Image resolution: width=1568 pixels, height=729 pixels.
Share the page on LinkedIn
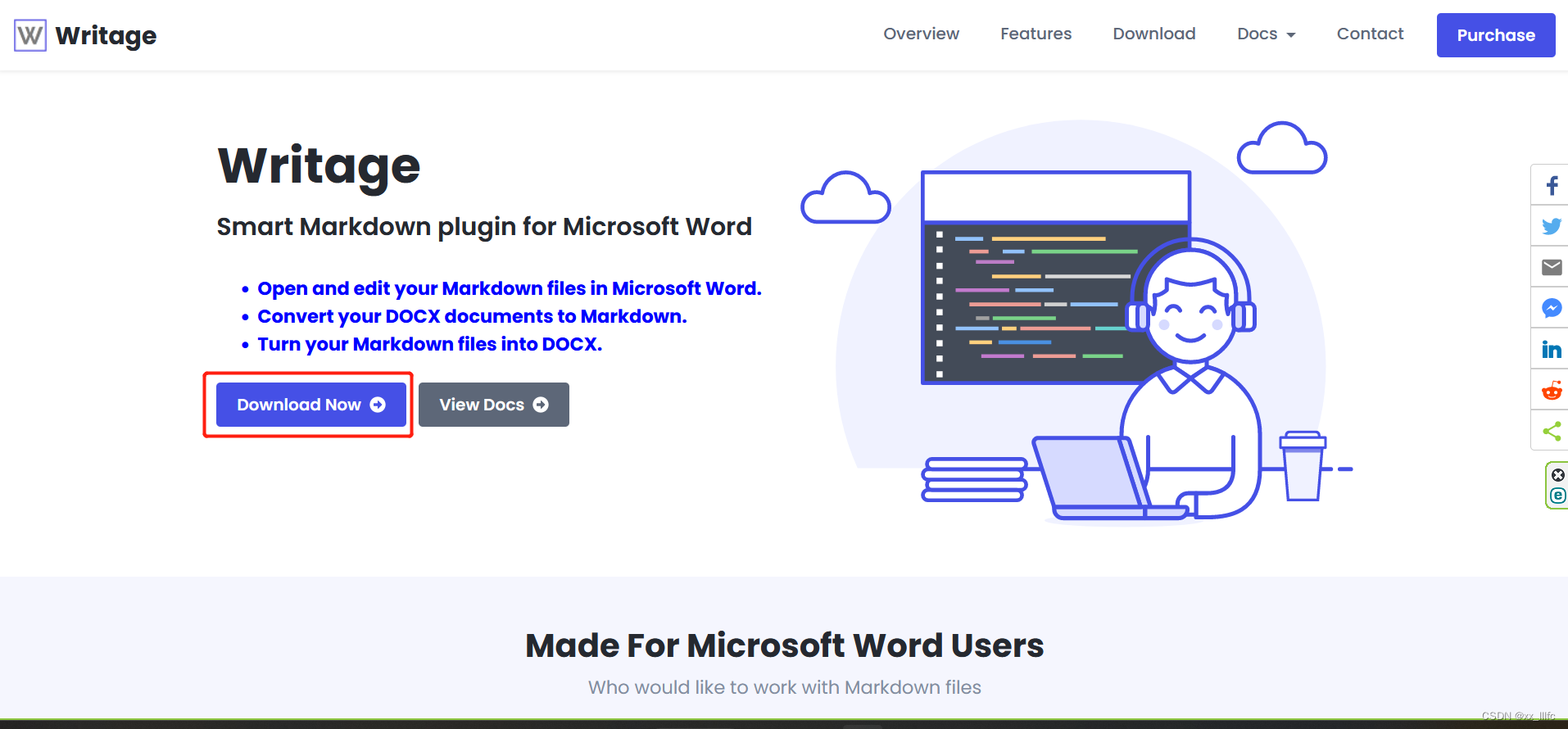click(x=1551, y=350)
